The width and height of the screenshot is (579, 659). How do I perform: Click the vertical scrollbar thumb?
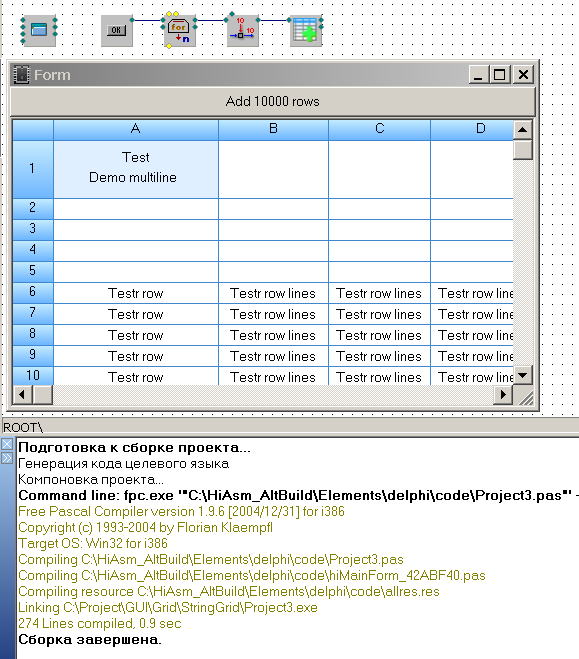(x=523, y=150)
